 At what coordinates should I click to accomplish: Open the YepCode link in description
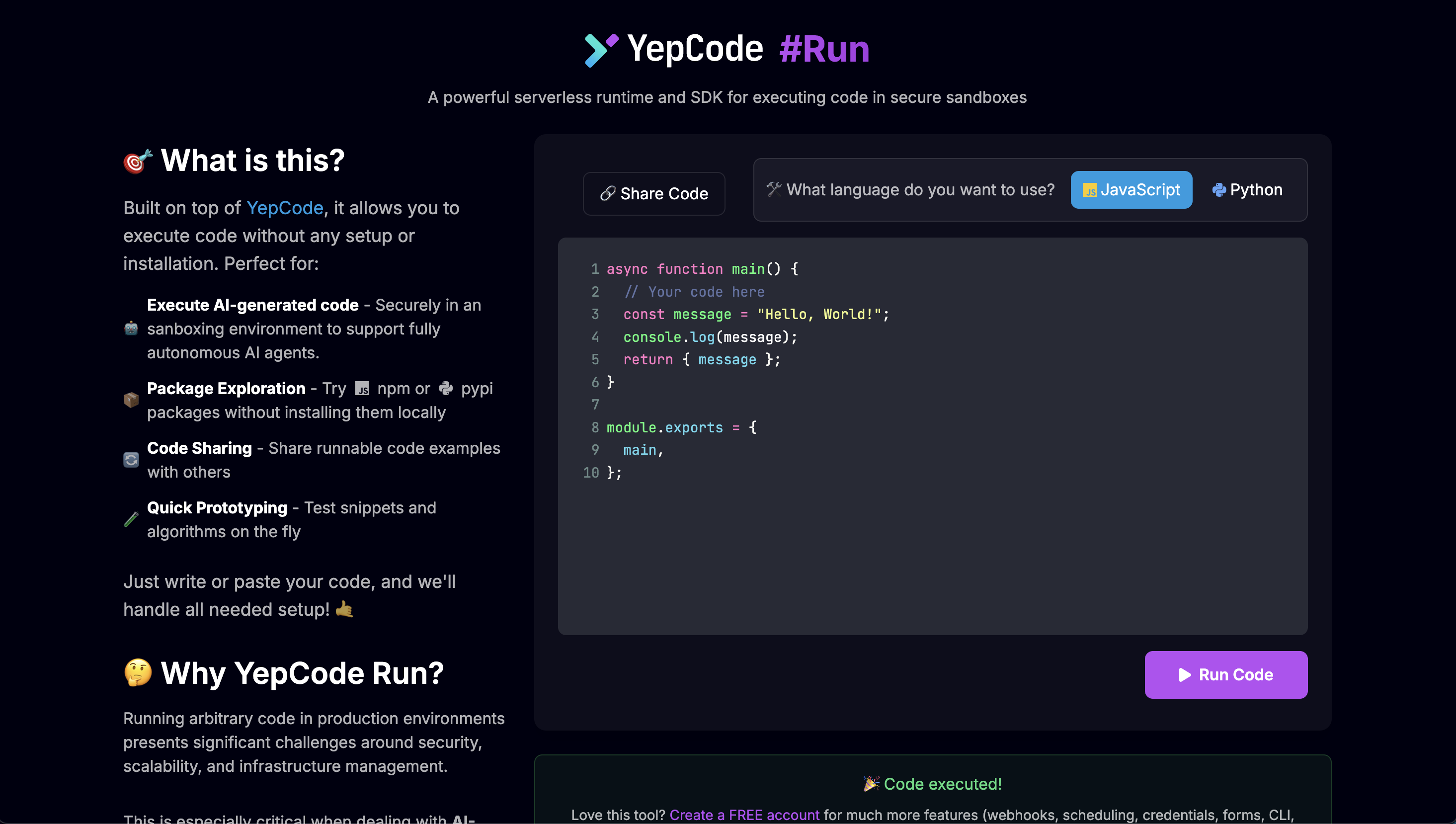(285, 208)
